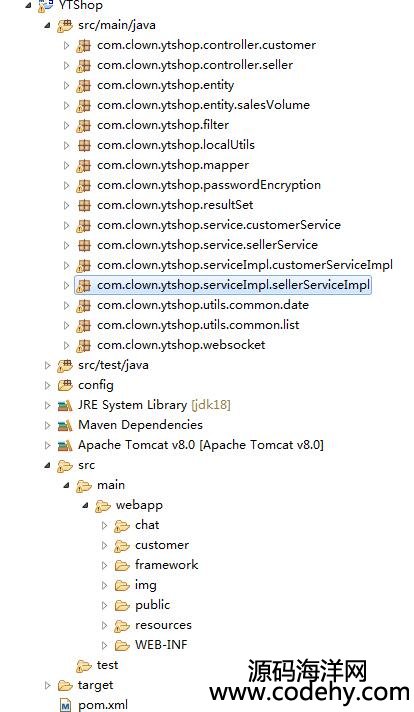This screenshot has width=414, height=712.
Task: Collapse the webapp folder tree node
Action: click(85, 505)
